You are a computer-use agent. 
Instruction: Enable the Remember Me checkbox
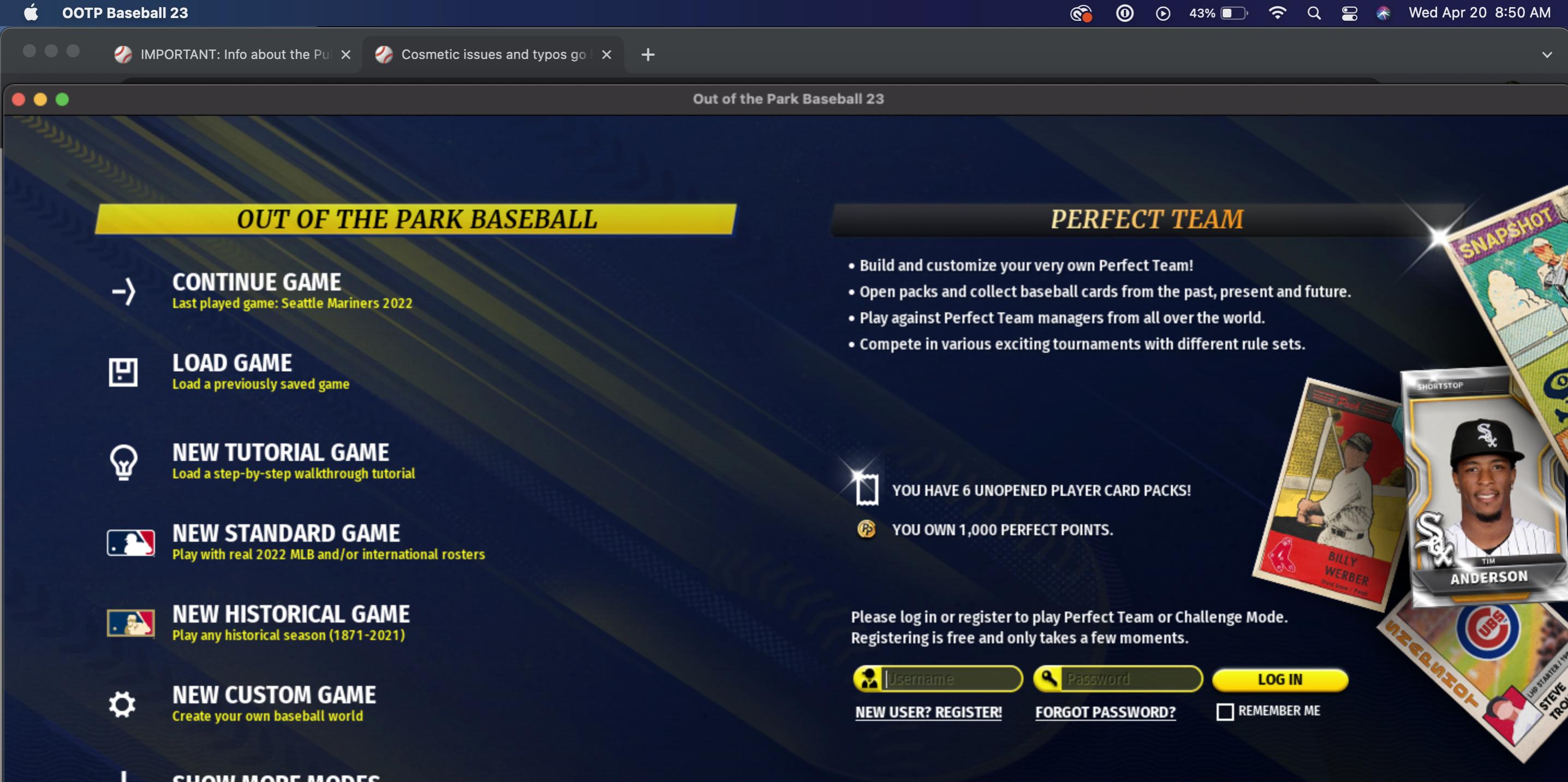(x=1225, y=712)
